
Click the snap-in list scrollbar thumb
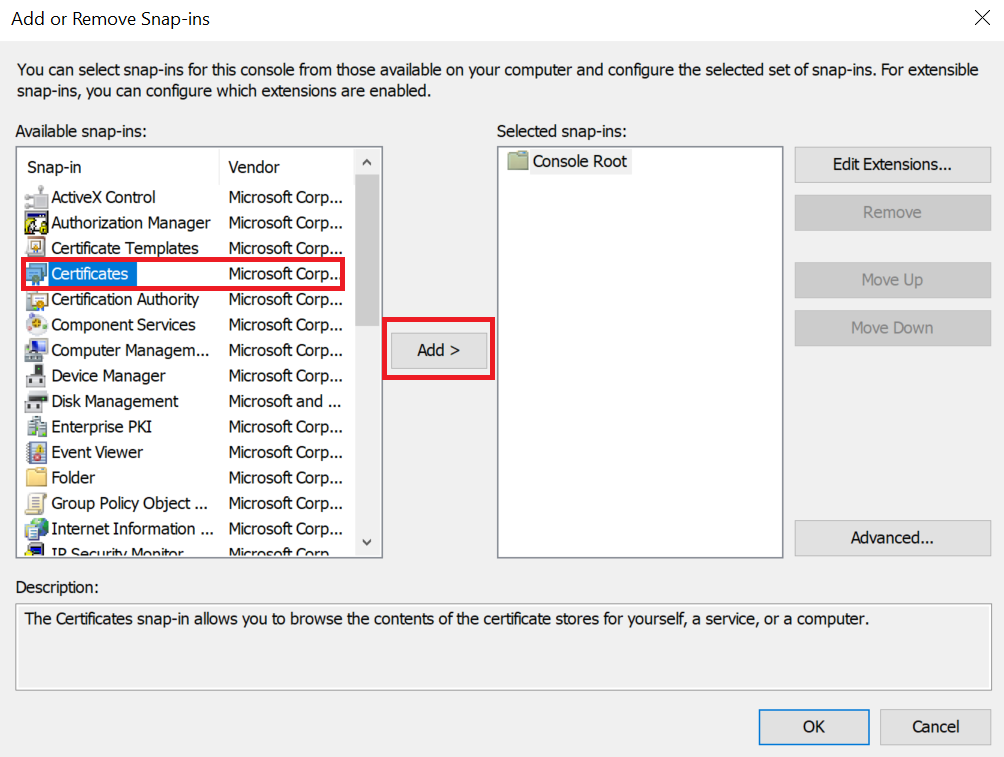click(367, 250)
